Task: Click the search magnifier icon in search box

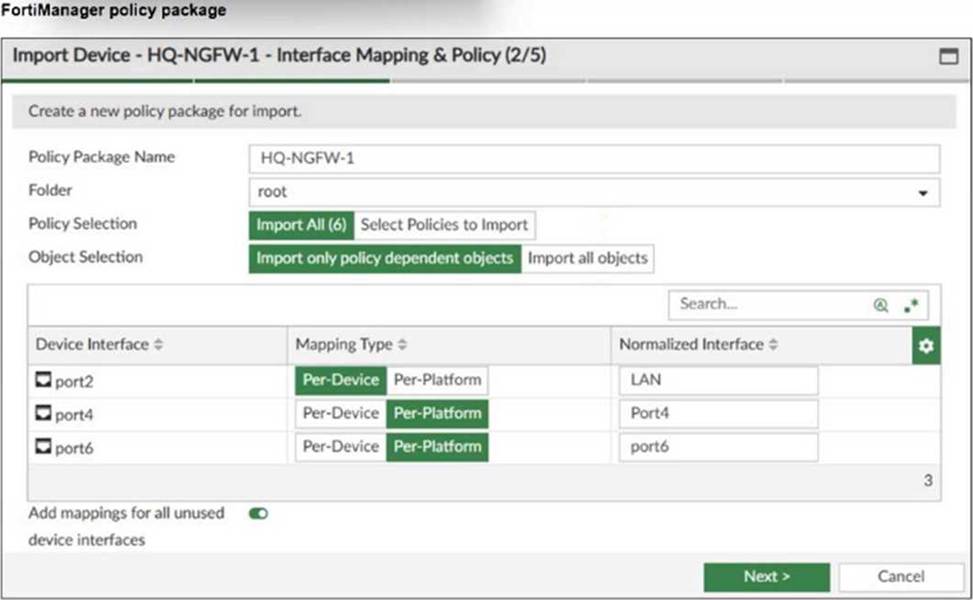Action: point(881,305)
